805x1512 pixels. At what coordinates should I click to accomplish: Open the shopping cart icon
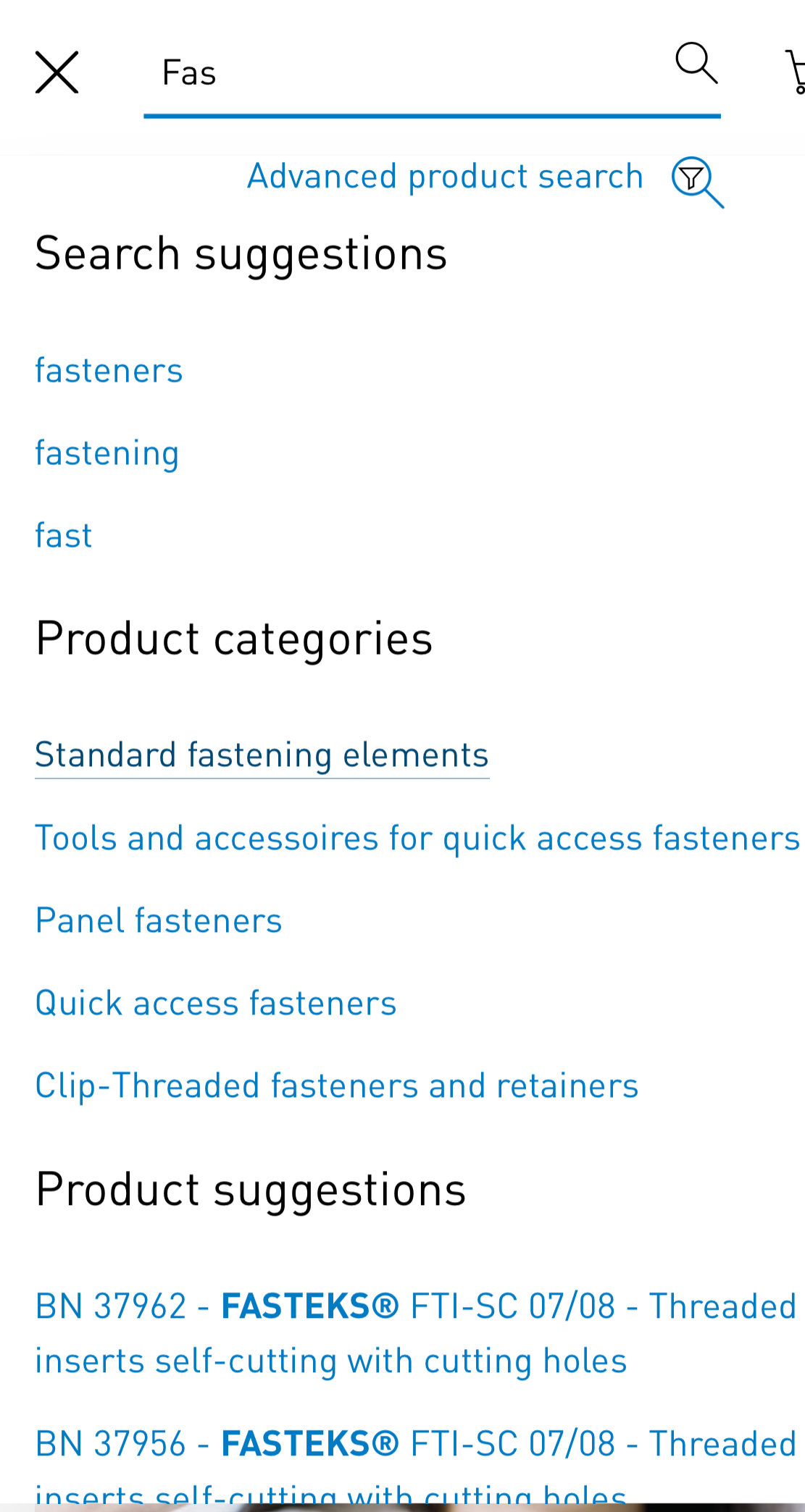point(796,69)
